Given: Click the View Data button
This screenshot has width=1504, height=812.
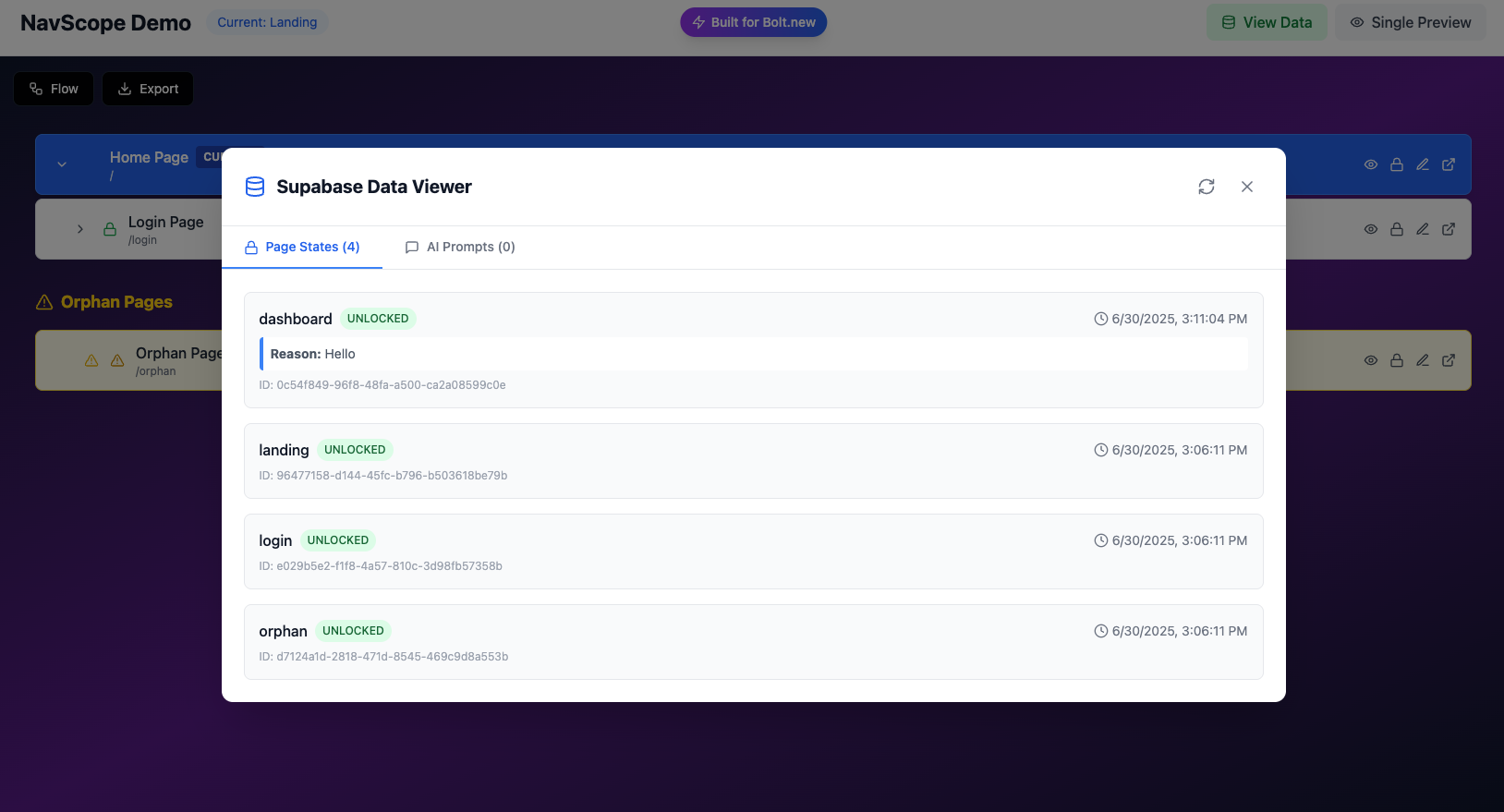Looking at the screenshot, I should [x=1267, y=22].
